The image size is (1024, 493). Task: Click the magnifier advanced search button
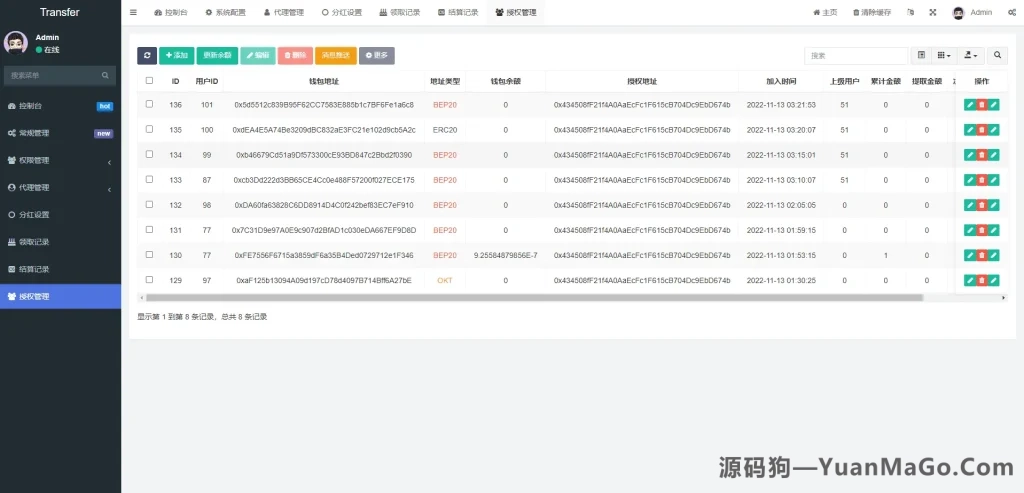[997, 56]
